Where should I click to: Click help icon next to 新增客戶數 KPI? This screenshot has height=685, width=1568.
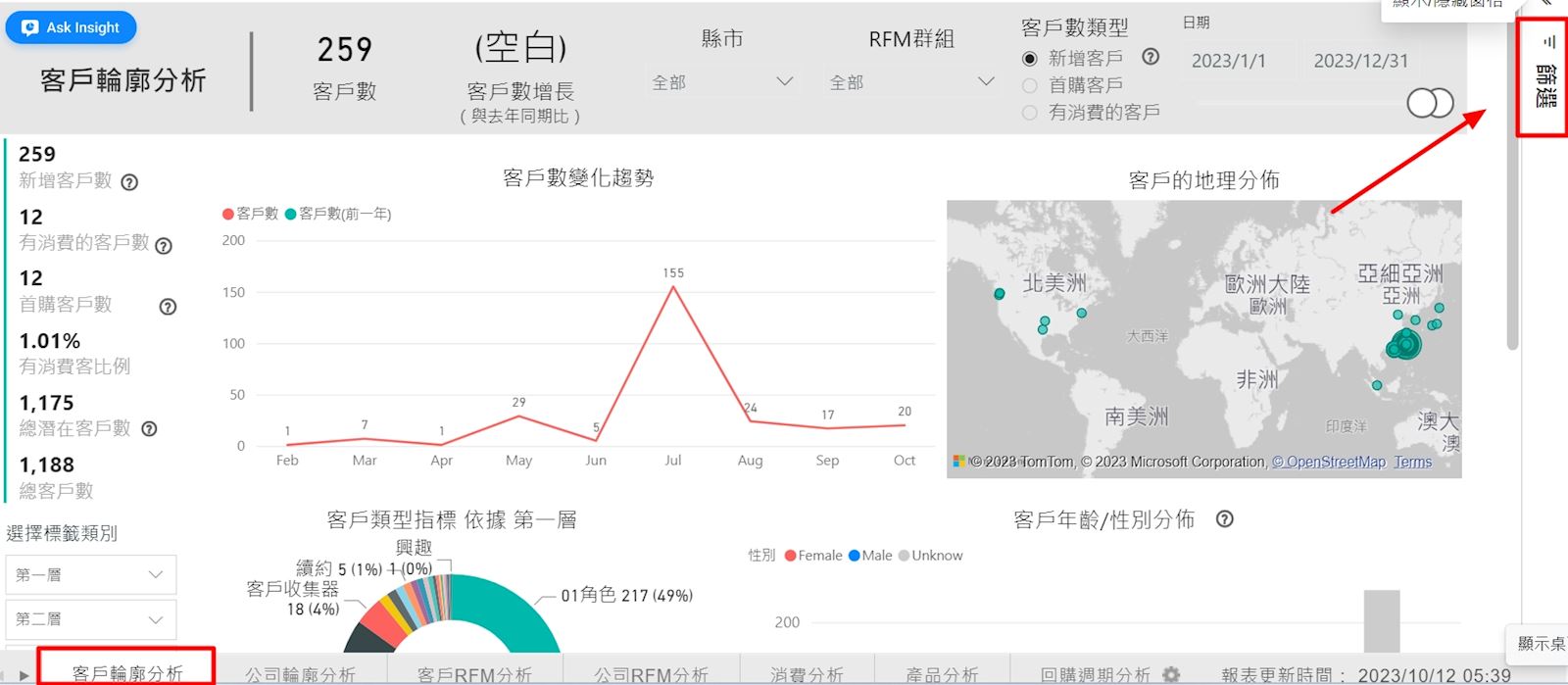(129, 182)
